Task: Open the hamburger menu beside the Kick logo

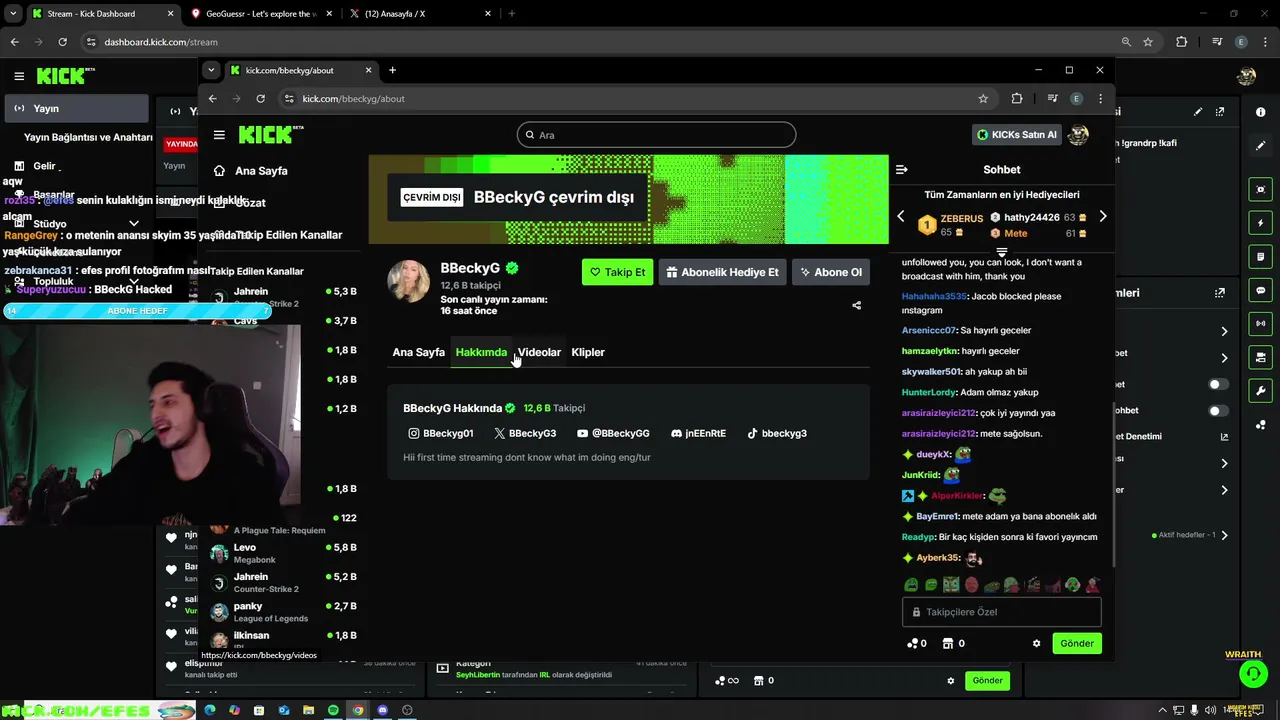Action: click(219, 135)
